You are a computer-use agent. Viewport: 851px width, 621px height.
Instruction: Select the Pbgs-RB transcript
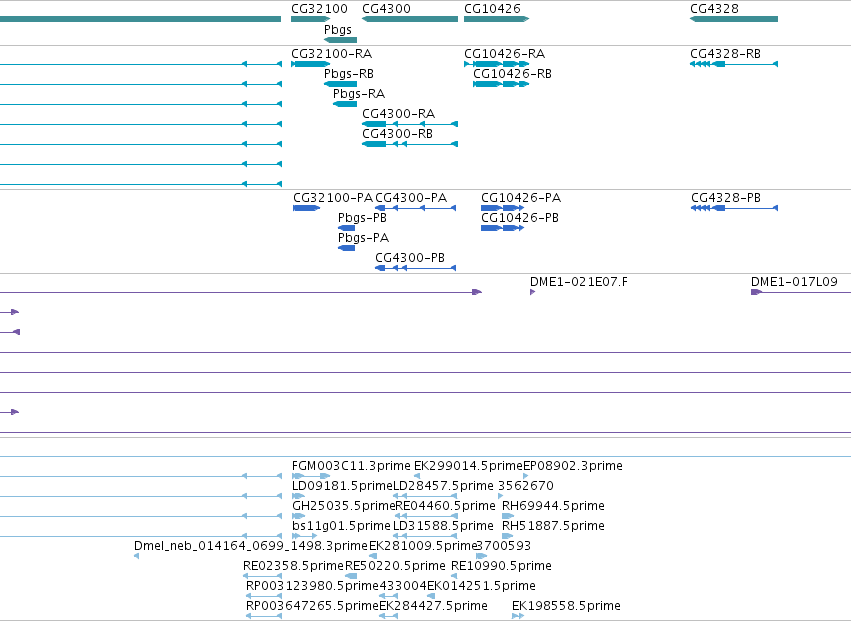point(340,84)
